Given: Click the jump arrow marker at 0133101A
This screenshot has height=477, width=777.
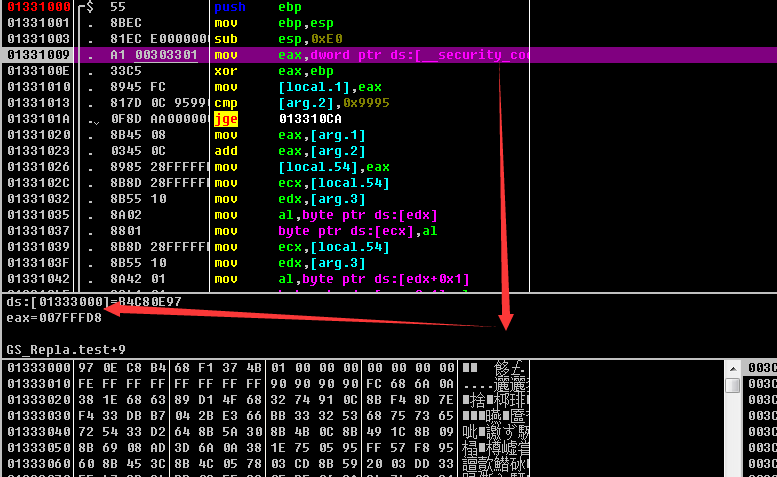Looking at the screenshot, I should tap(94, 119).
